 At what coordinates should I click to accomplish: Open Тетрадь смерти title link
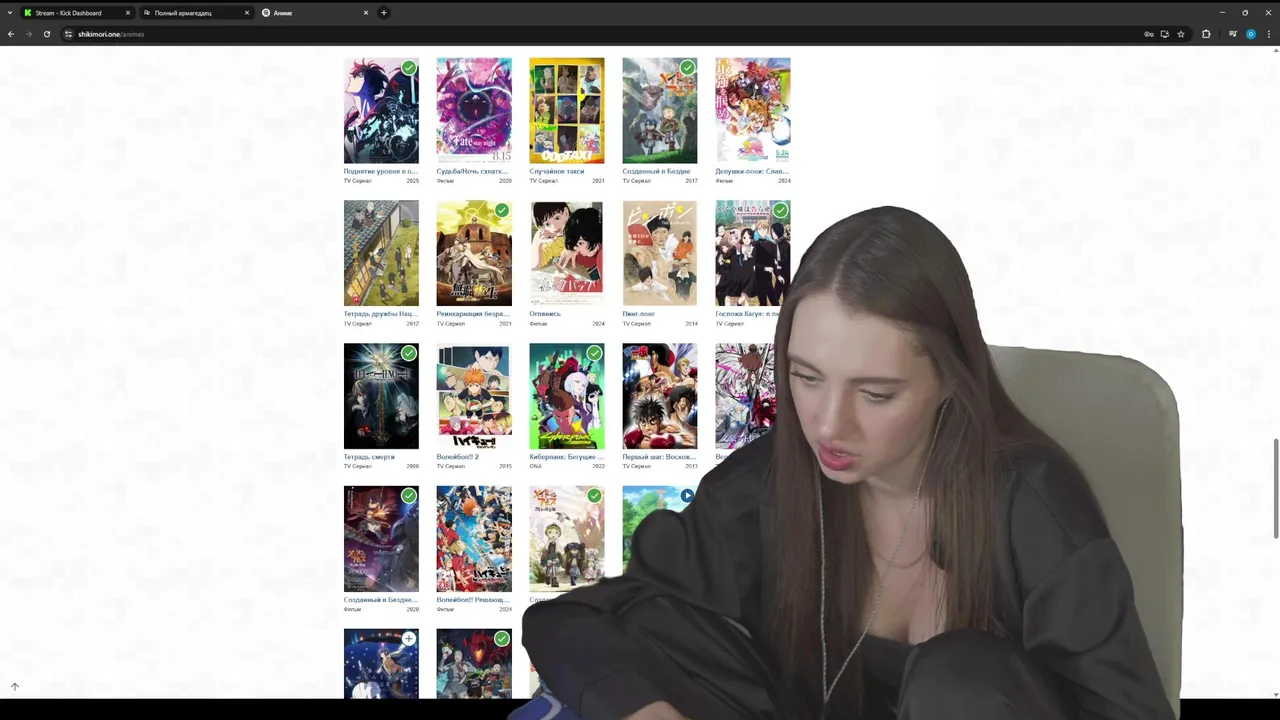click(x=369, y=457)
